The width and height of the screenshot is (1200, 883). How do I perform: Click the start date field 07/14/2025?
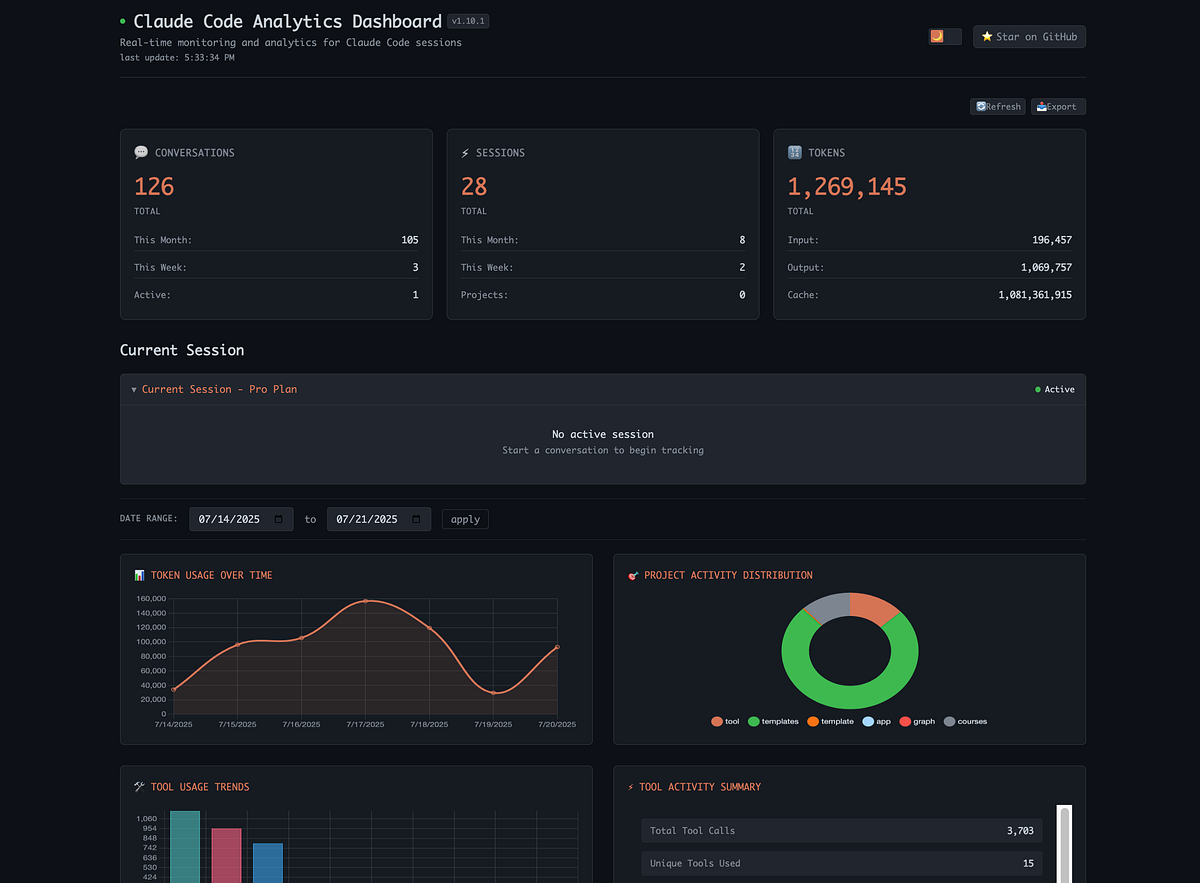(x=229, y=519)
